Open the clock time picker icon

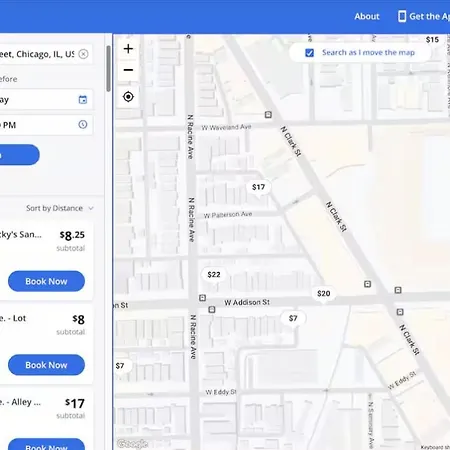pos(83,124)
